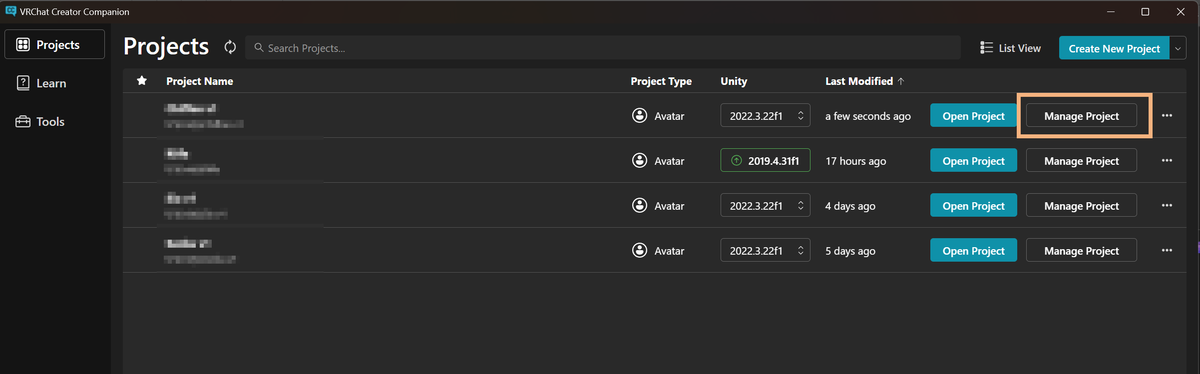Refresh the projects list with circular arrows icon
Viewport: 1200px width, 374px height.
click(x=230, y=47)
